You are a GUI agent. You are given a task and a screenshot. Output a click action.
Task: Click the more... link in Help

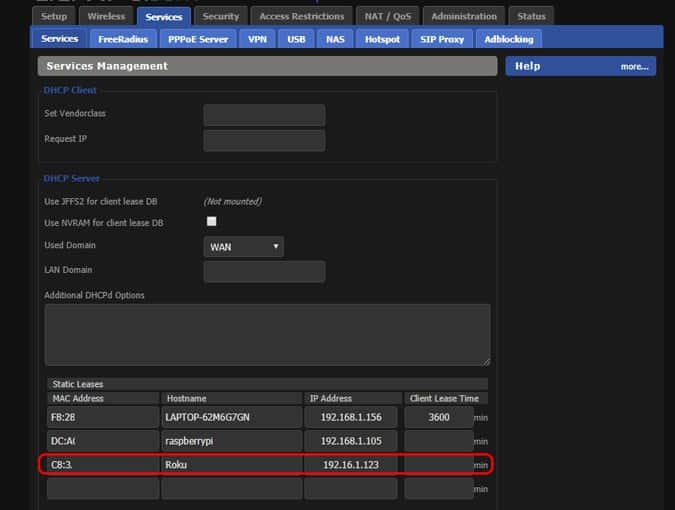634,66
